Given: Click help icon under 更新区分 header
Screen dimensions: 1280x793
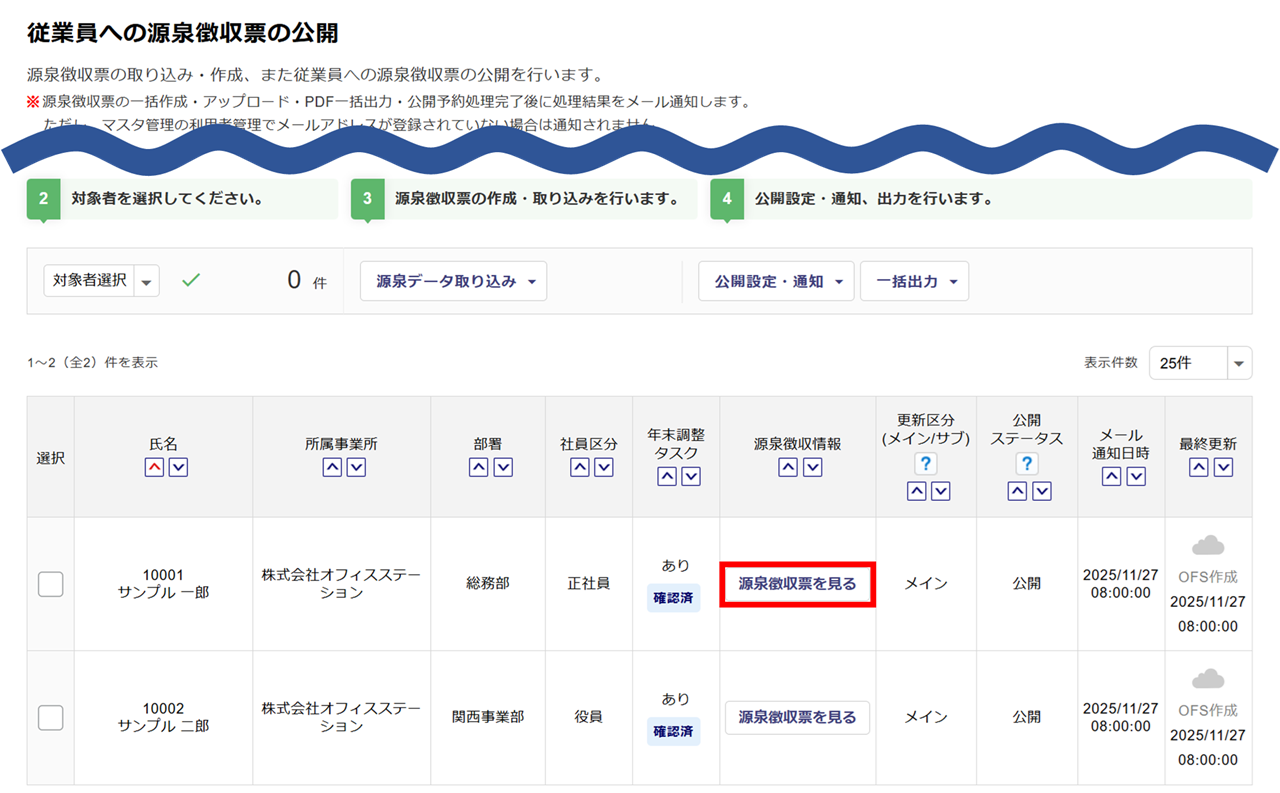Looking at the screenshot, I should pos(926,463).
